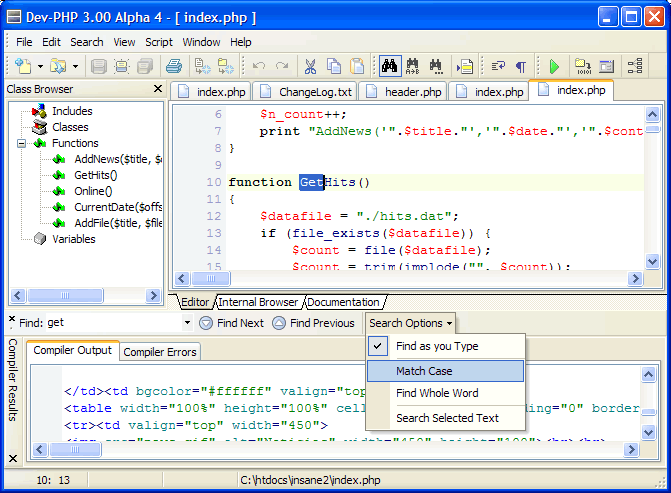Click the editor horizontal scrollbar right arrow
Screen dimensions: 671x493
point(635,279)
